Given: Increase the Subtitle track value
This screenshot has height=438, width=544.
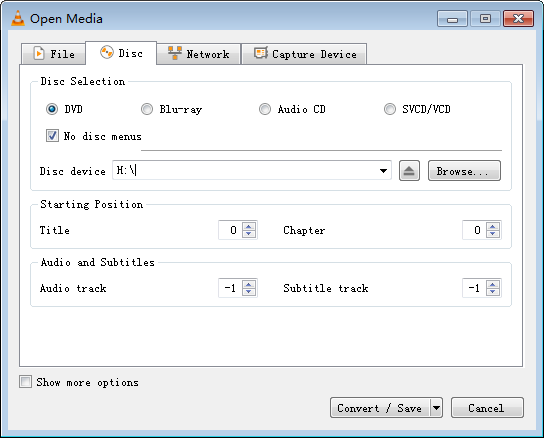Looking at the screenshot, I should tap(493, 284).
